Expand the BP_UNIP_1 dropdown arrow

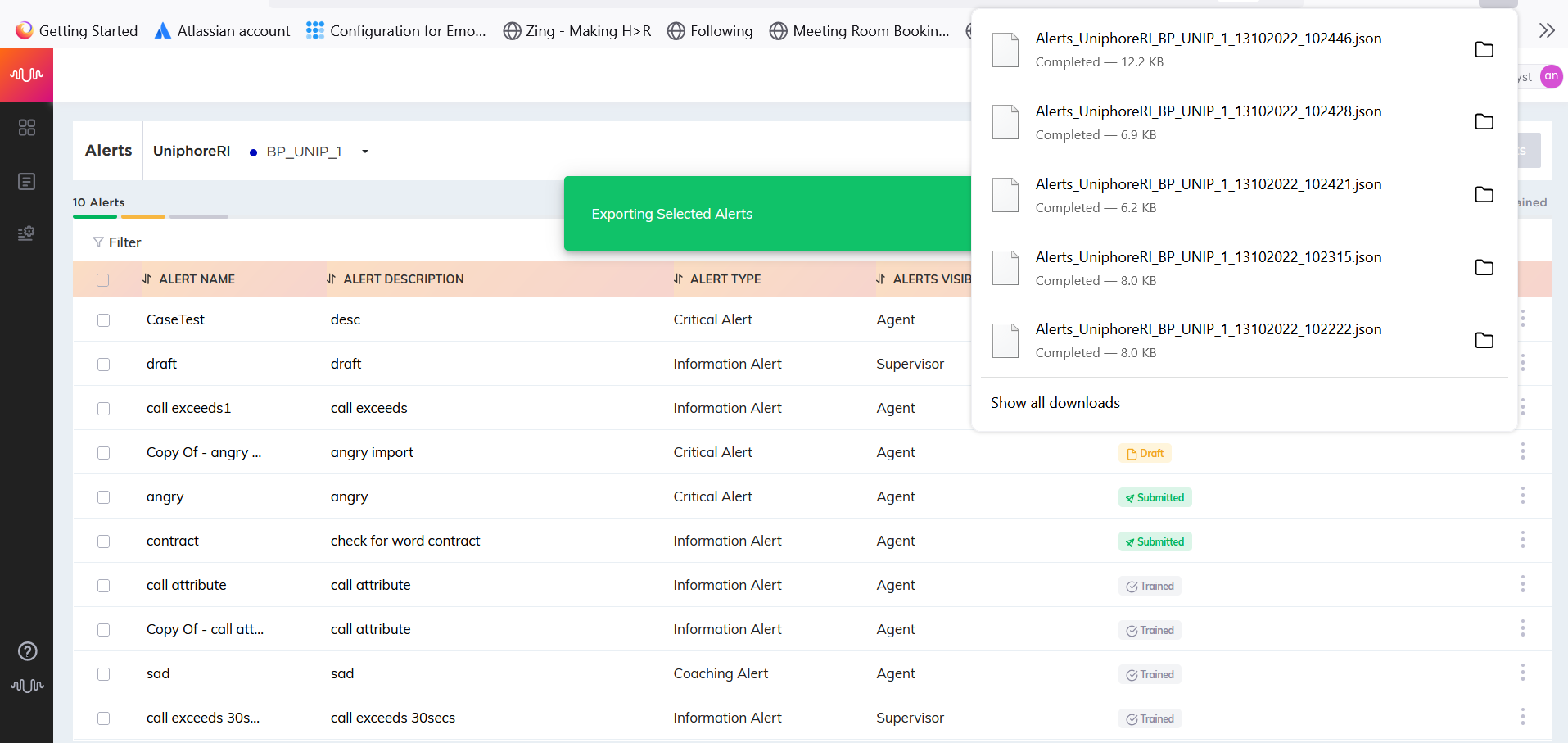click(365, 152)
